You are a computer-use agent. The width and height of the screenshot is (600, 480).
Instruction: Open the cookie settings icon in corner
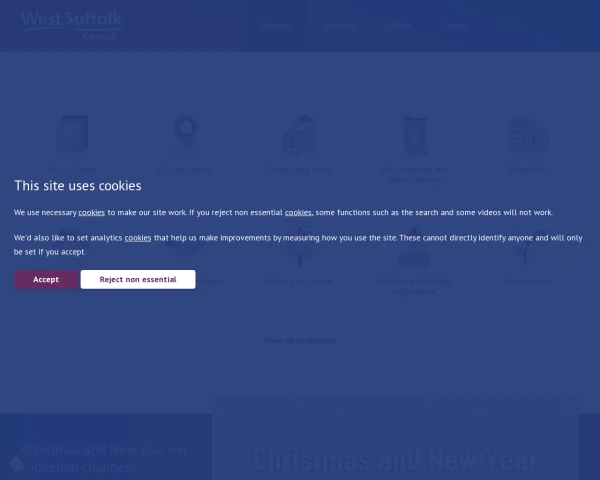coord(17,464)
